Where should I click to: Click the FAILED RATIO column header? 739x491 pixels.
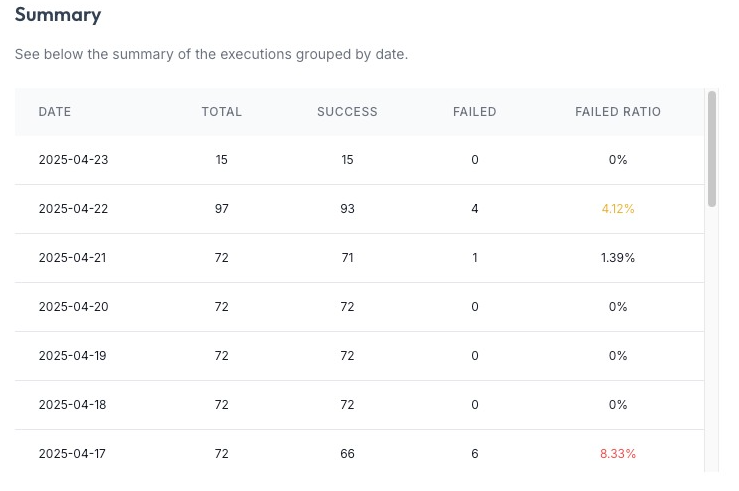pyautogui.click(x=617, y=112)
